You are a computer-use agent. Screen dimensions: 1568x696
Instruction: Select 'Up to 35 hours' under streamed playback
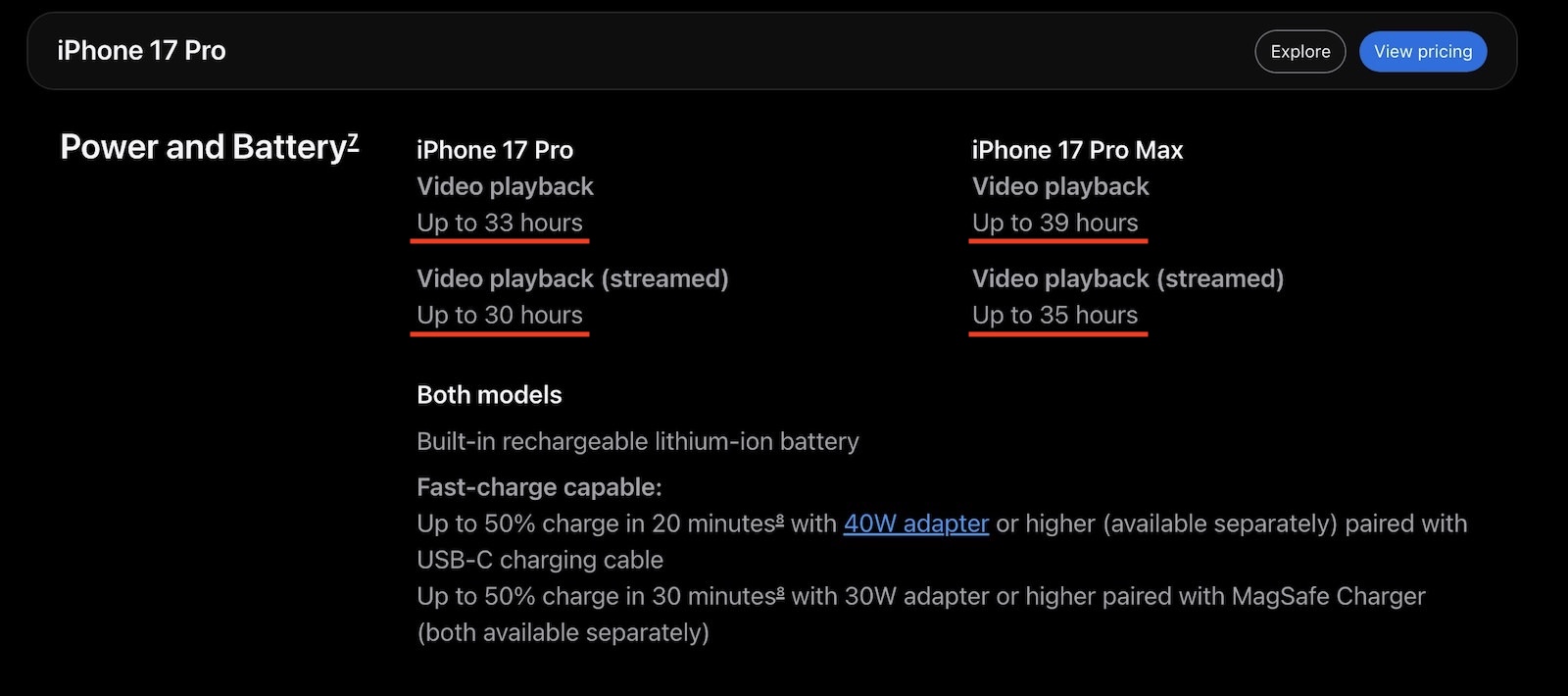pyautogui.click(x=1054, y=315)
